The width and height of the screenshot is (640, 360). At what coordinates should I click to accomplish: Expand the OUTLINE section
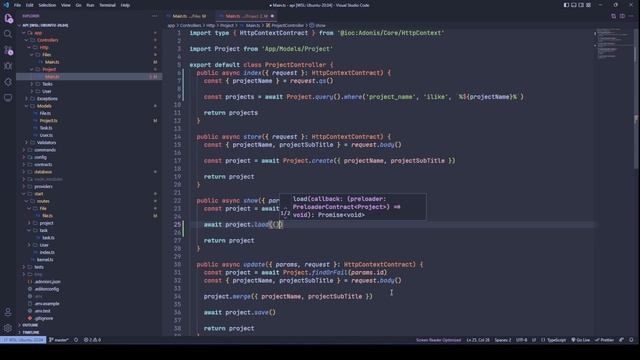pos(30,325)
